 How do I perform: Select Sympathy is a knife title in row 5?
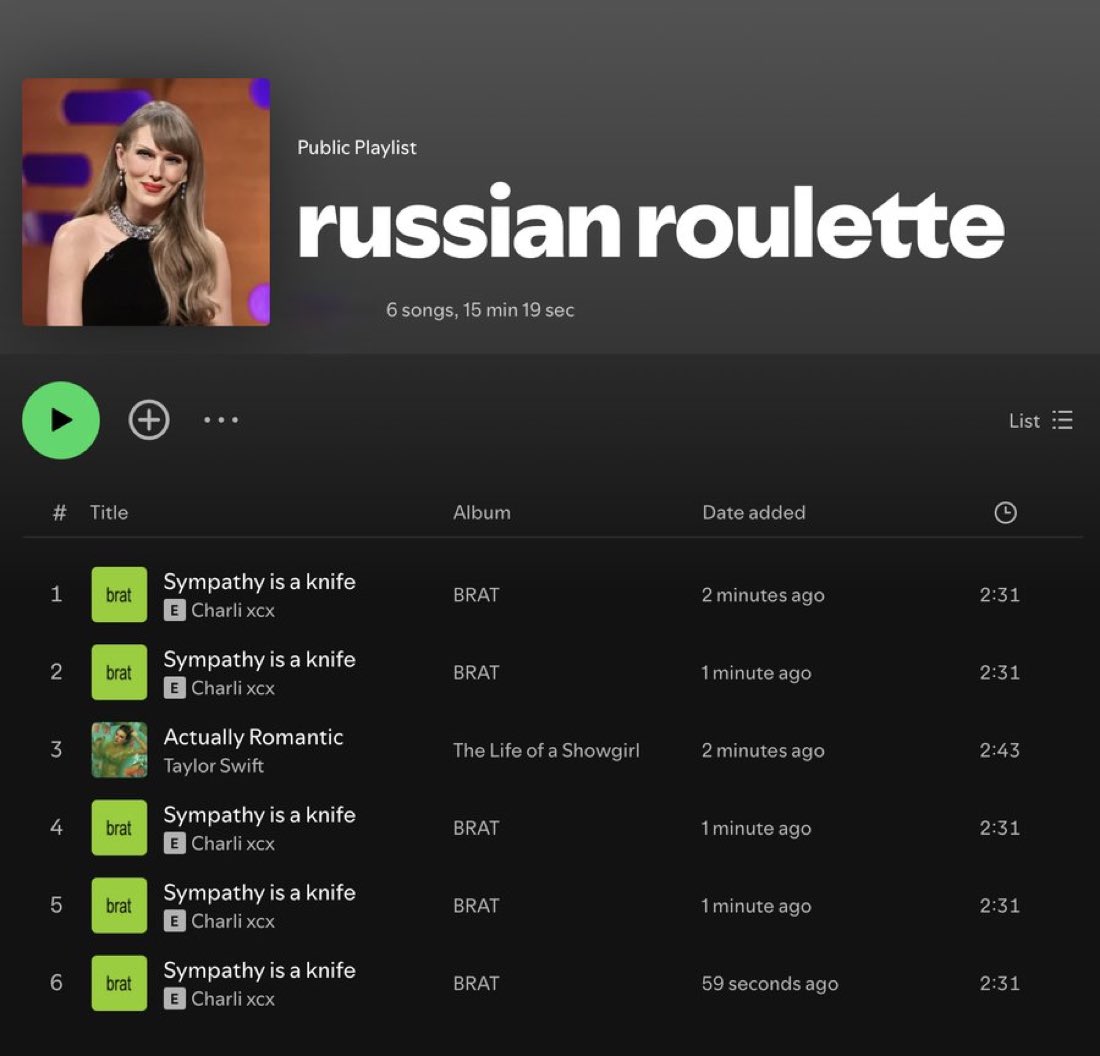coord(260,893)
